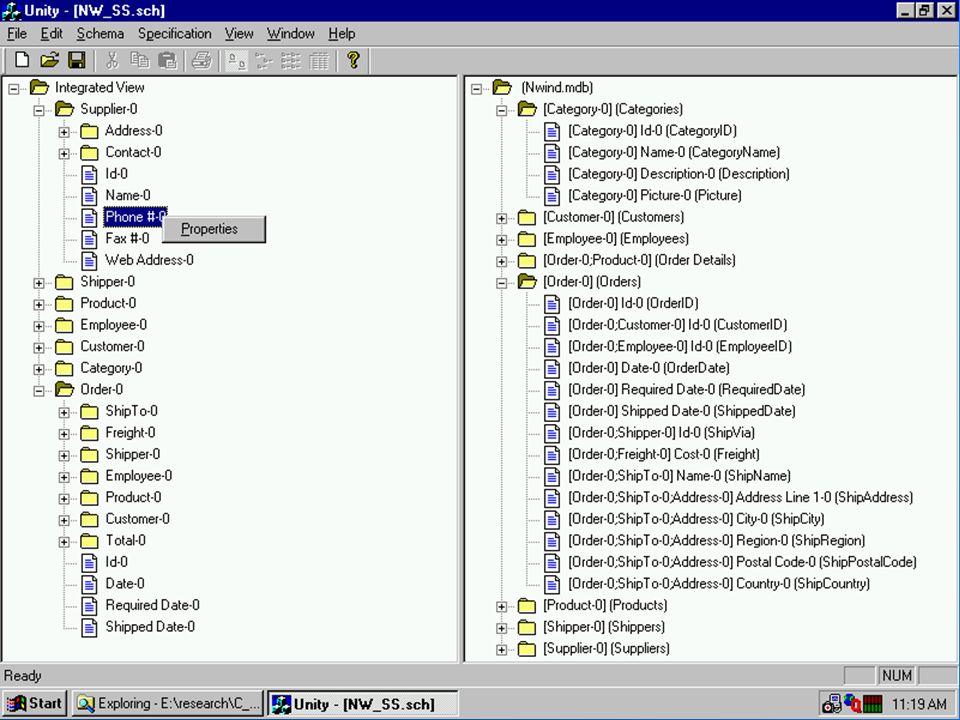Viewport: 960px width, 720px height.
Task: Select the (EmployeeID) field row
Action: tap(680, 347)
